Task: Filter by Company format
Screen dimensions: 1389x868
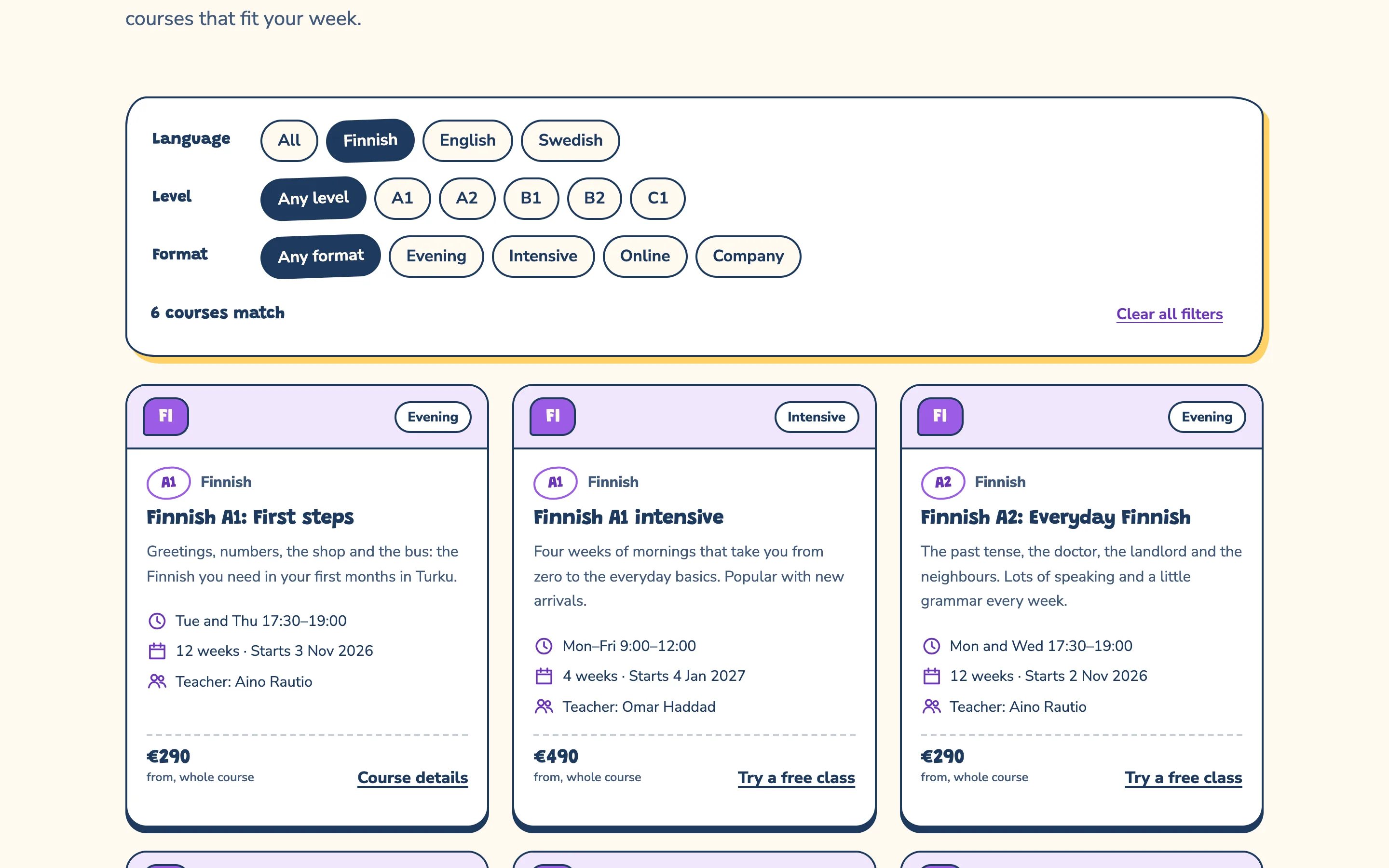Action: [748, 257]
